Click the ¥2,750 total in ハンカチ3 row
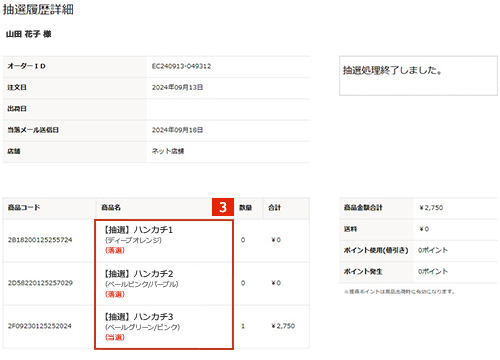Screen dimensions: 500x360 283,326
